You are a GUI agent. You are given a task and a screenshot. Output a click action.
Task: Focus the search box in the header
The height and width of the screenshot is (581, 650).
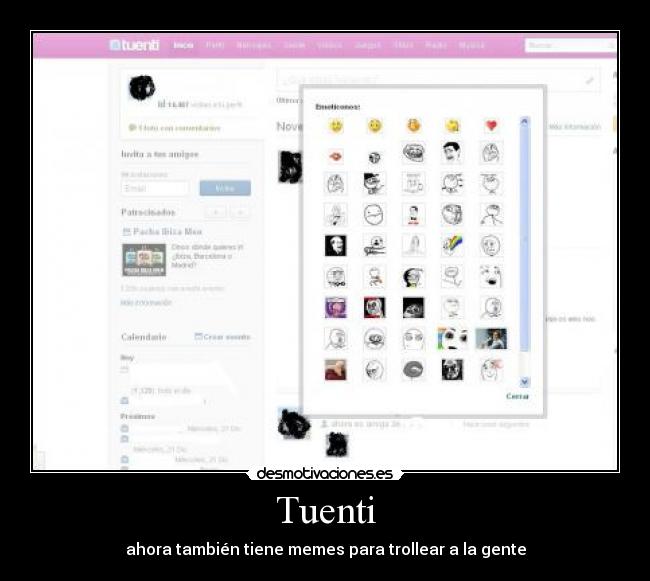[x=570, y=45]
